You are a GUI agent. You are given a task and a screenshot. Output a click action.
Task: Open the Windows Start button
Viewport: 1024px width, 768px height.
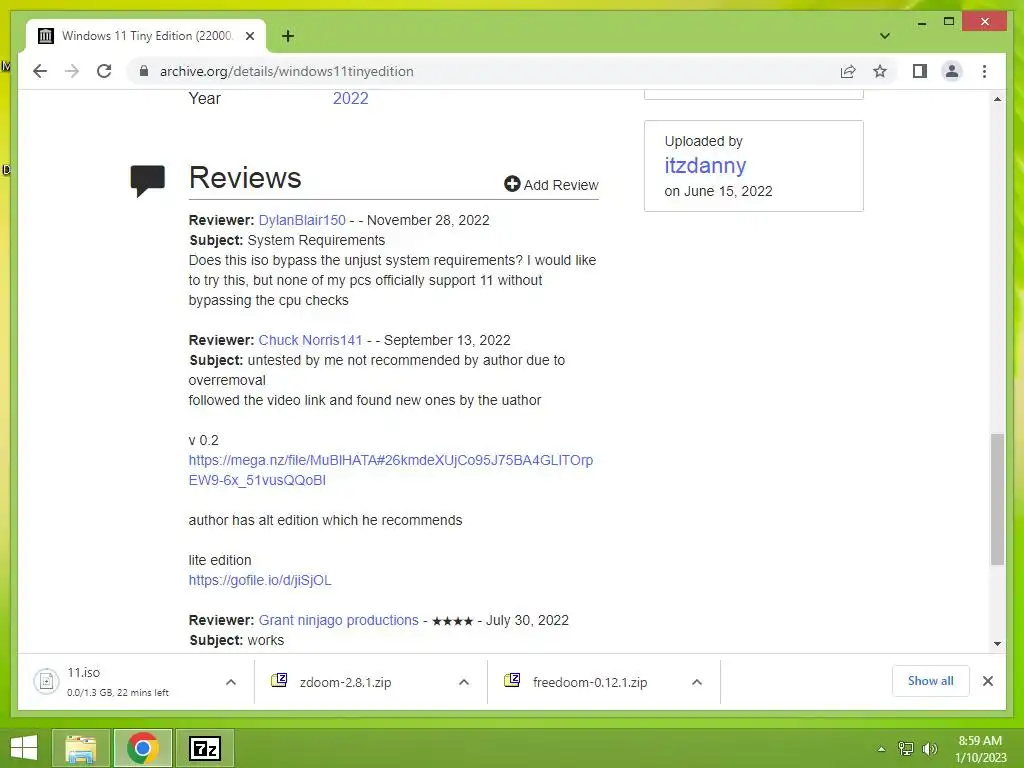pos(24,748)
